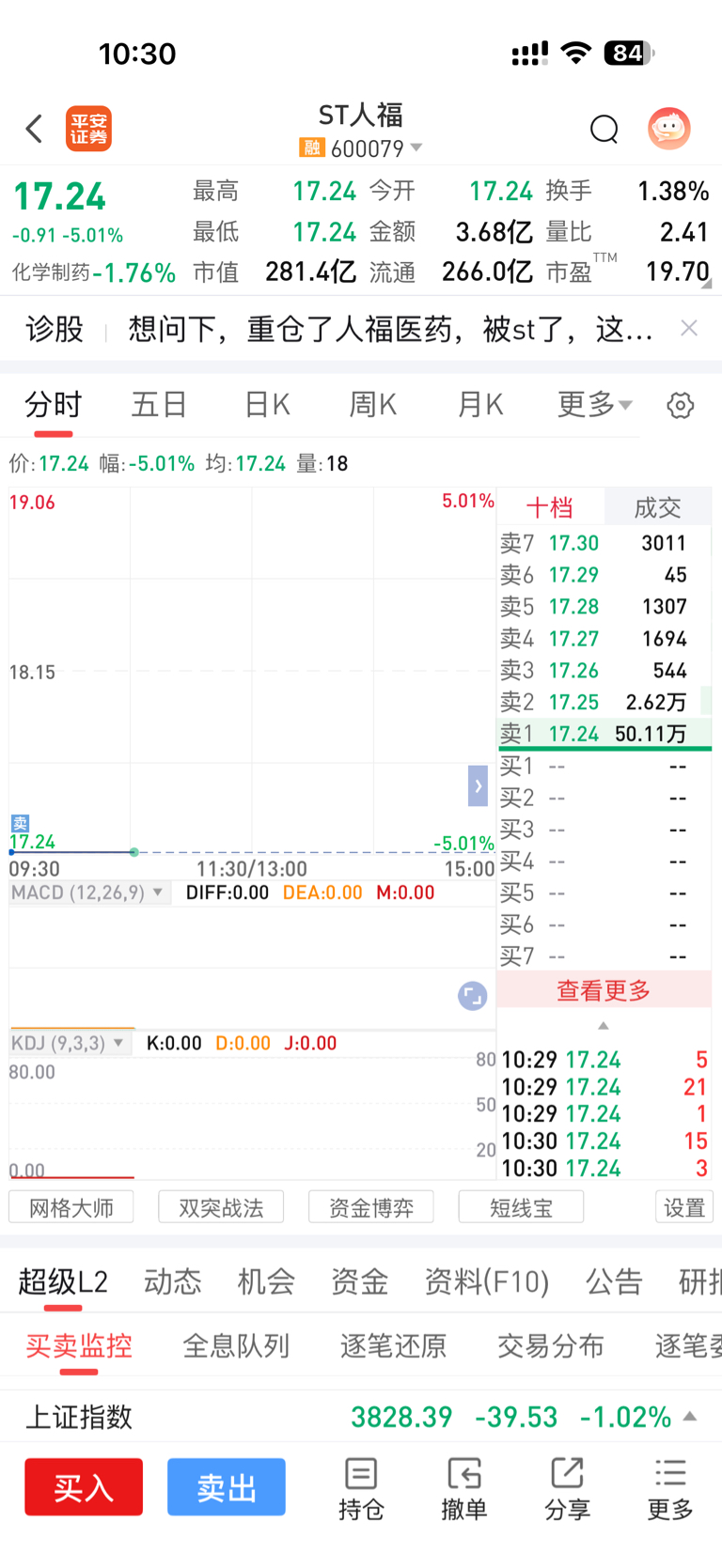Select the 资料(F10) tab
This screenshot has width=722, height=1568.
click(x=486, y=1281)
